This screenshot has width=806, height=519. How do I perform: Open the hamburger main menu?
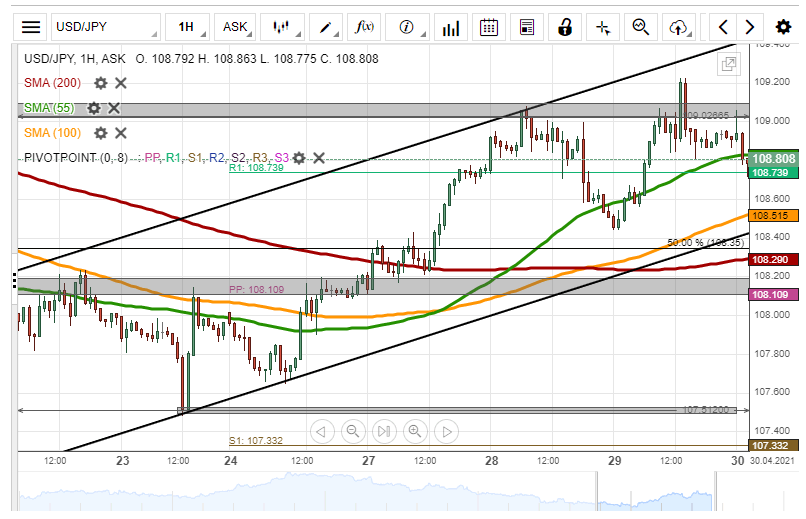click(x=32, y=27)
